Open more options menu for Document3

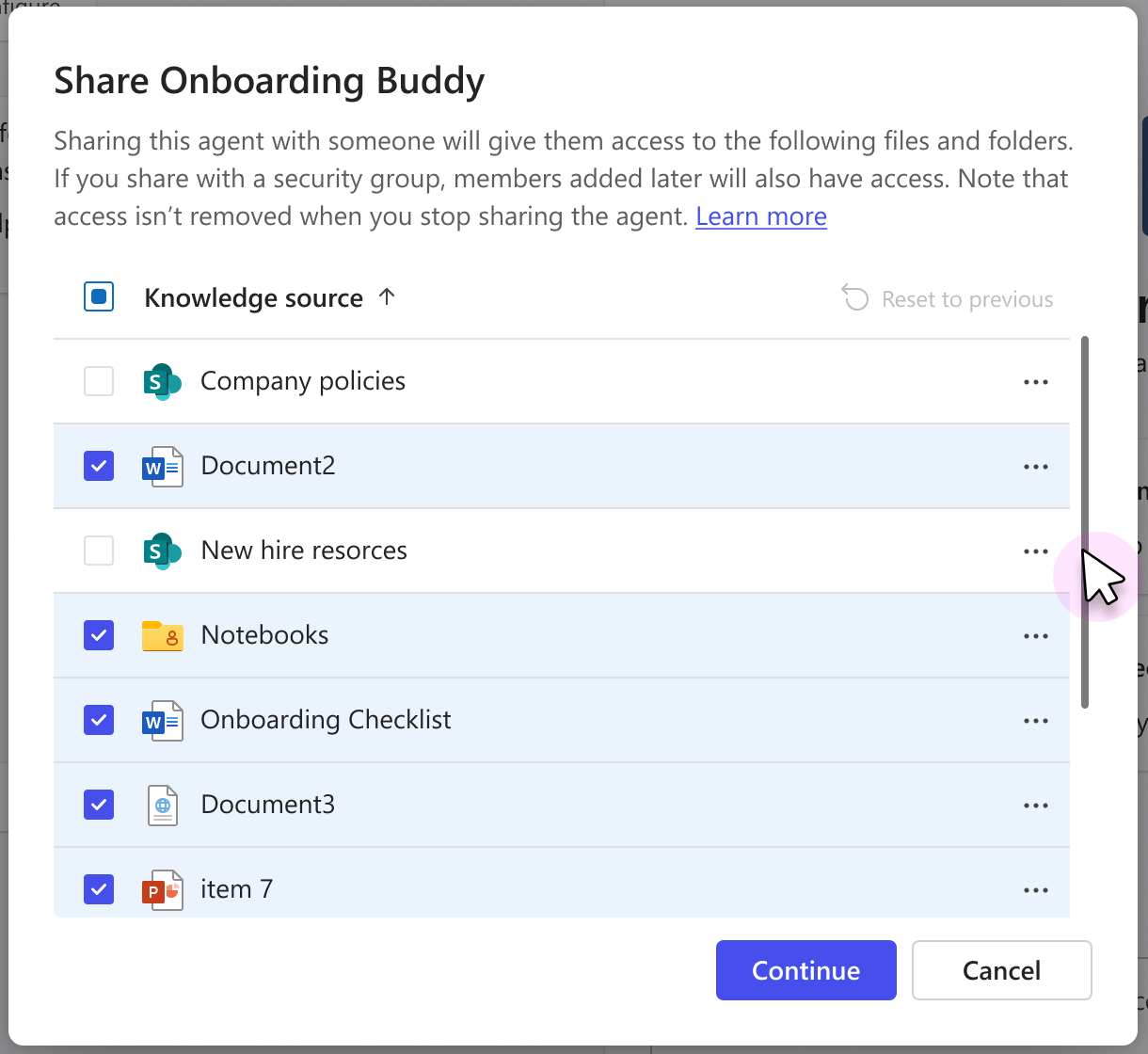(1035, 806)
